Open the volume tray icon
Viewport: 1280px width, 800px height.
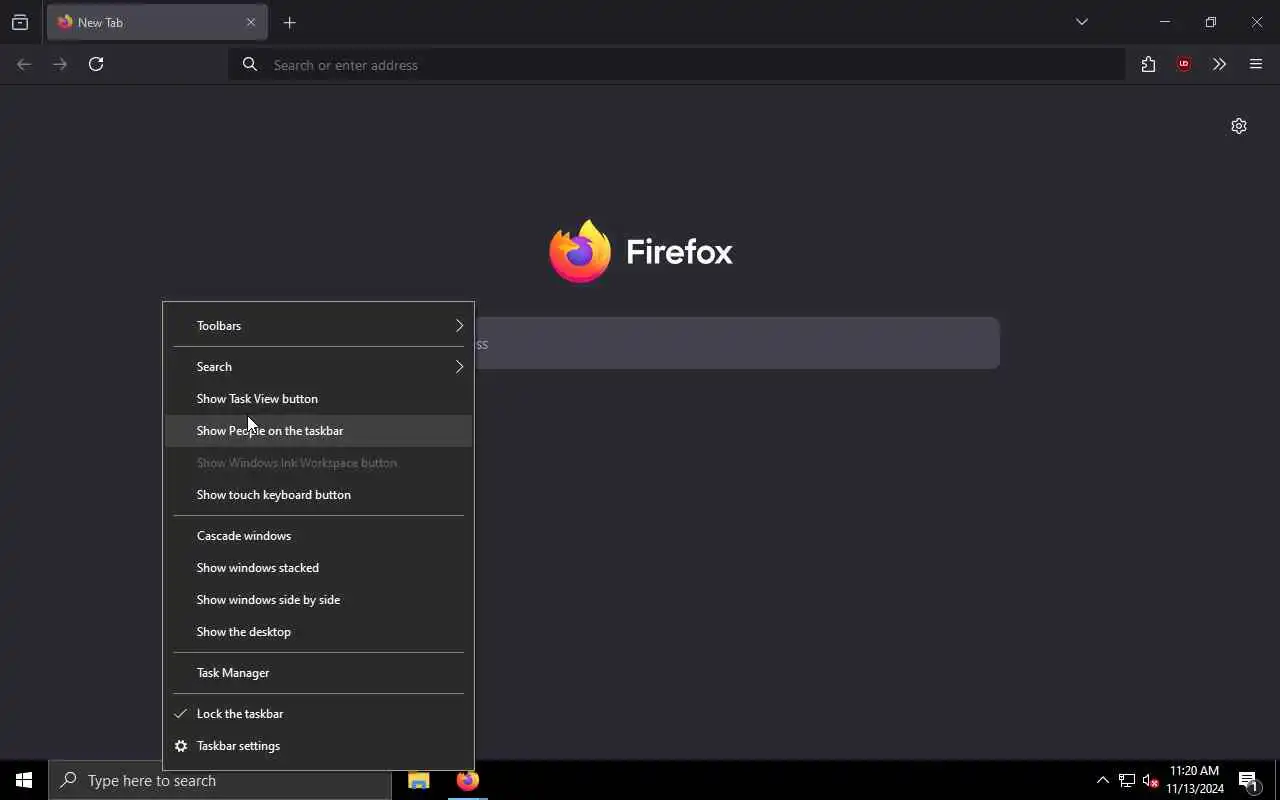1150,780
